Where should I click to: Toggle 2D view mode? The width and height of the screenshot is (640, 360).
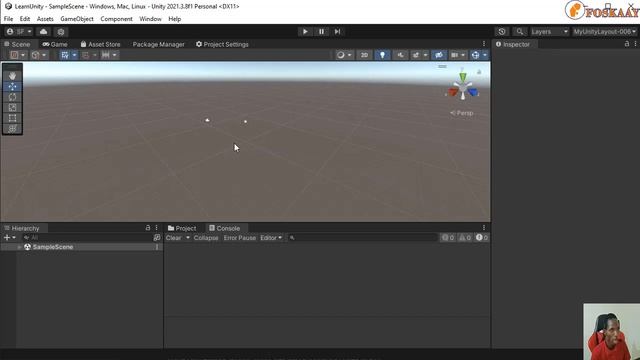pyautogui.click(x=364, y=55)
